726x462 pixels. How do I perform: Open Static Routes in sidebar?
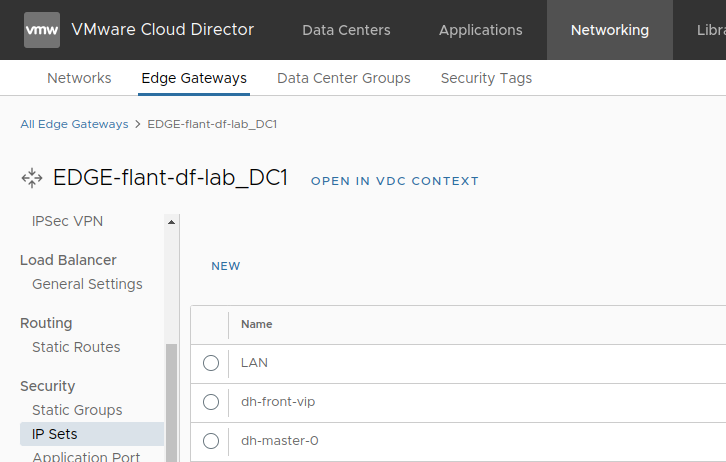point(76,347)
